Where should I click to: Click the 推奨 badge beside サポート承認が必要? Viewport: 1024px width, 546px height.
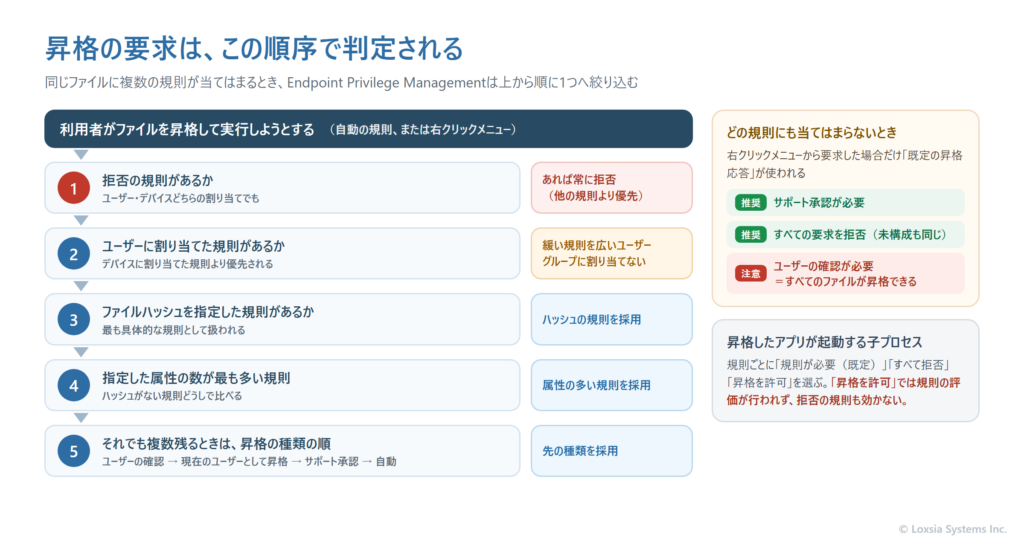[x=750, y=202]
